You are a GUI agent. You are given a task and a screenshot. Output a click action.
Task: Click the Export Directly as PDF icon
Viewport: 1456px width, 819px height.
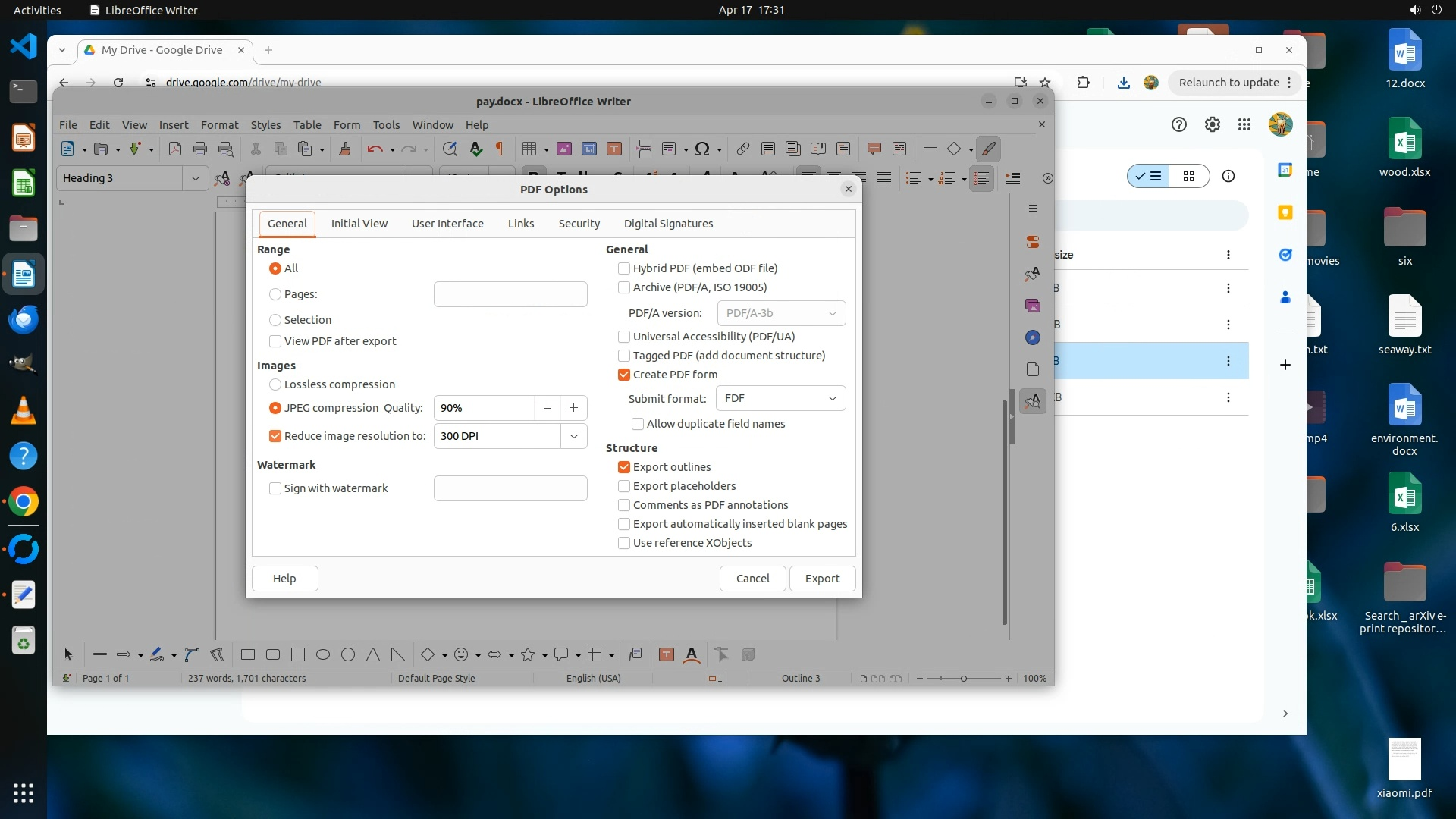point(174,149)
